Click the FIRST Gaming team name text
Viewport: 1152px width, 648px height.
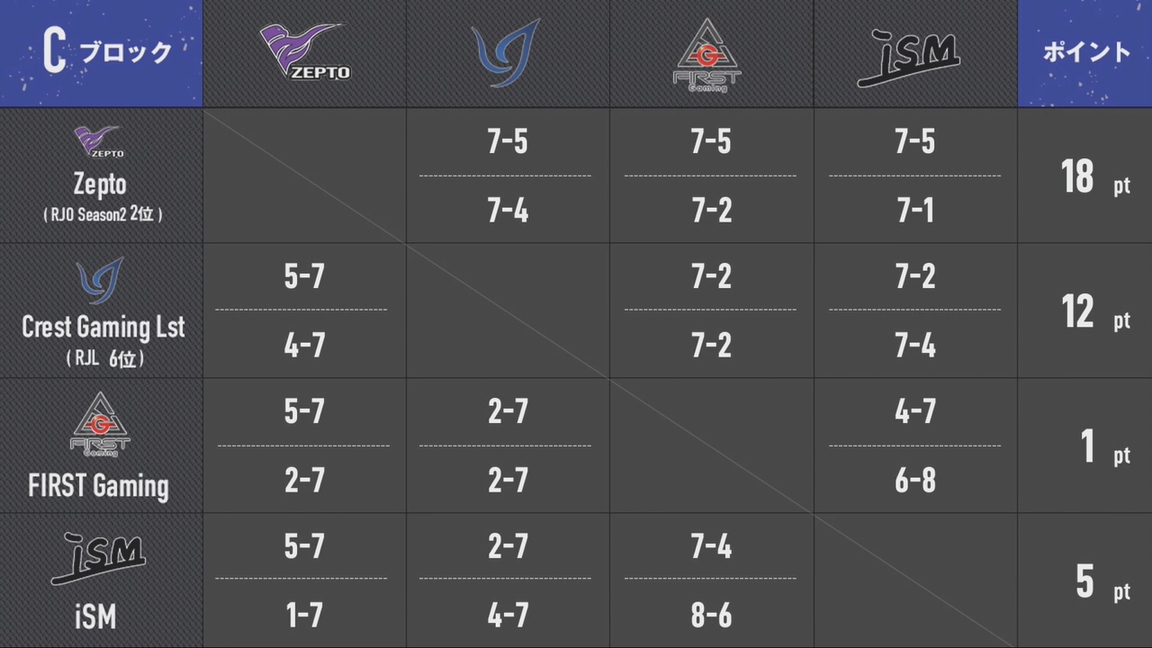(98, 486)
